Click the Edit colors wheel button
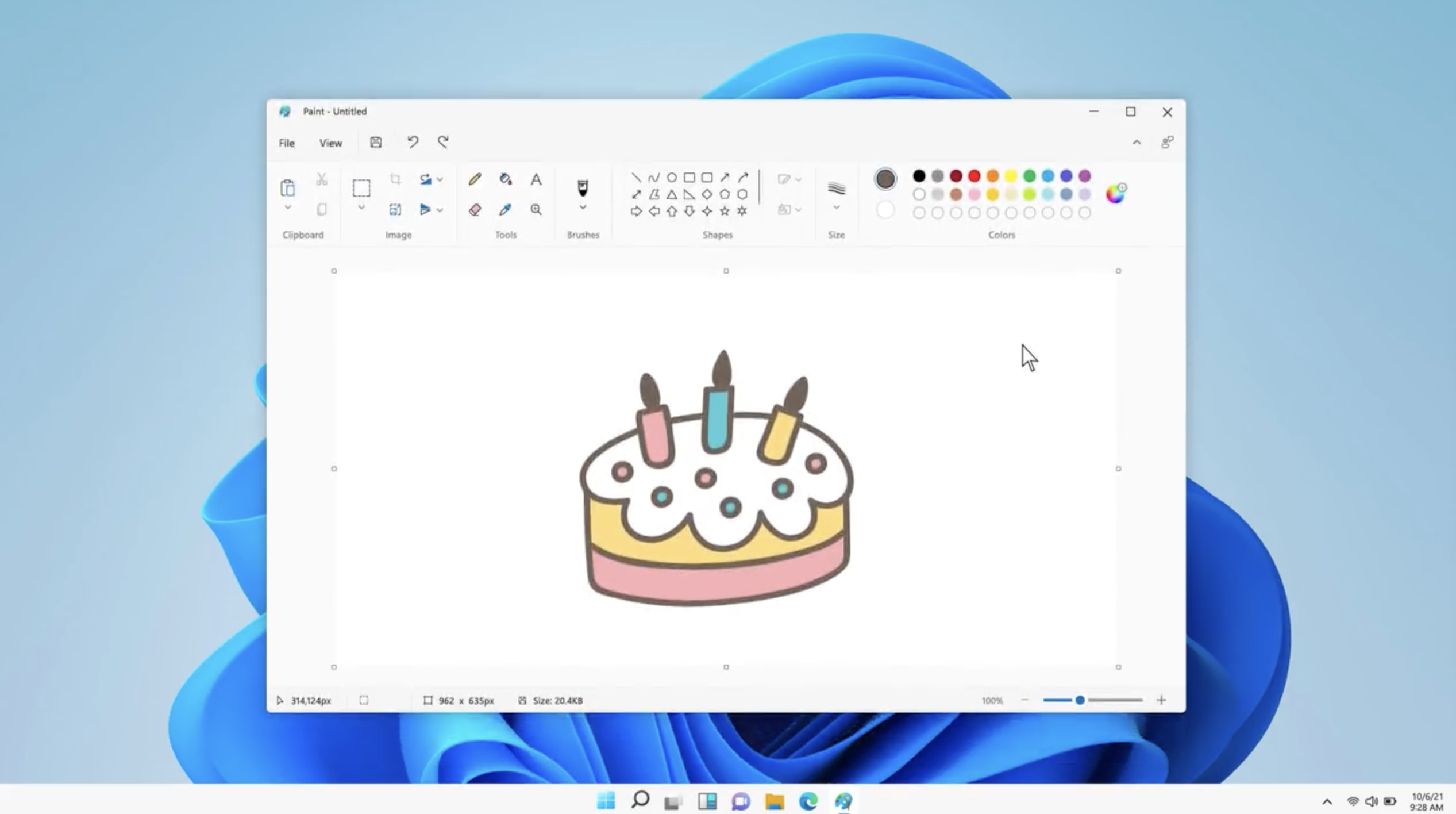Viewport: 1456px width, 814px height. pyautogui.click(x=1115, y=194)
